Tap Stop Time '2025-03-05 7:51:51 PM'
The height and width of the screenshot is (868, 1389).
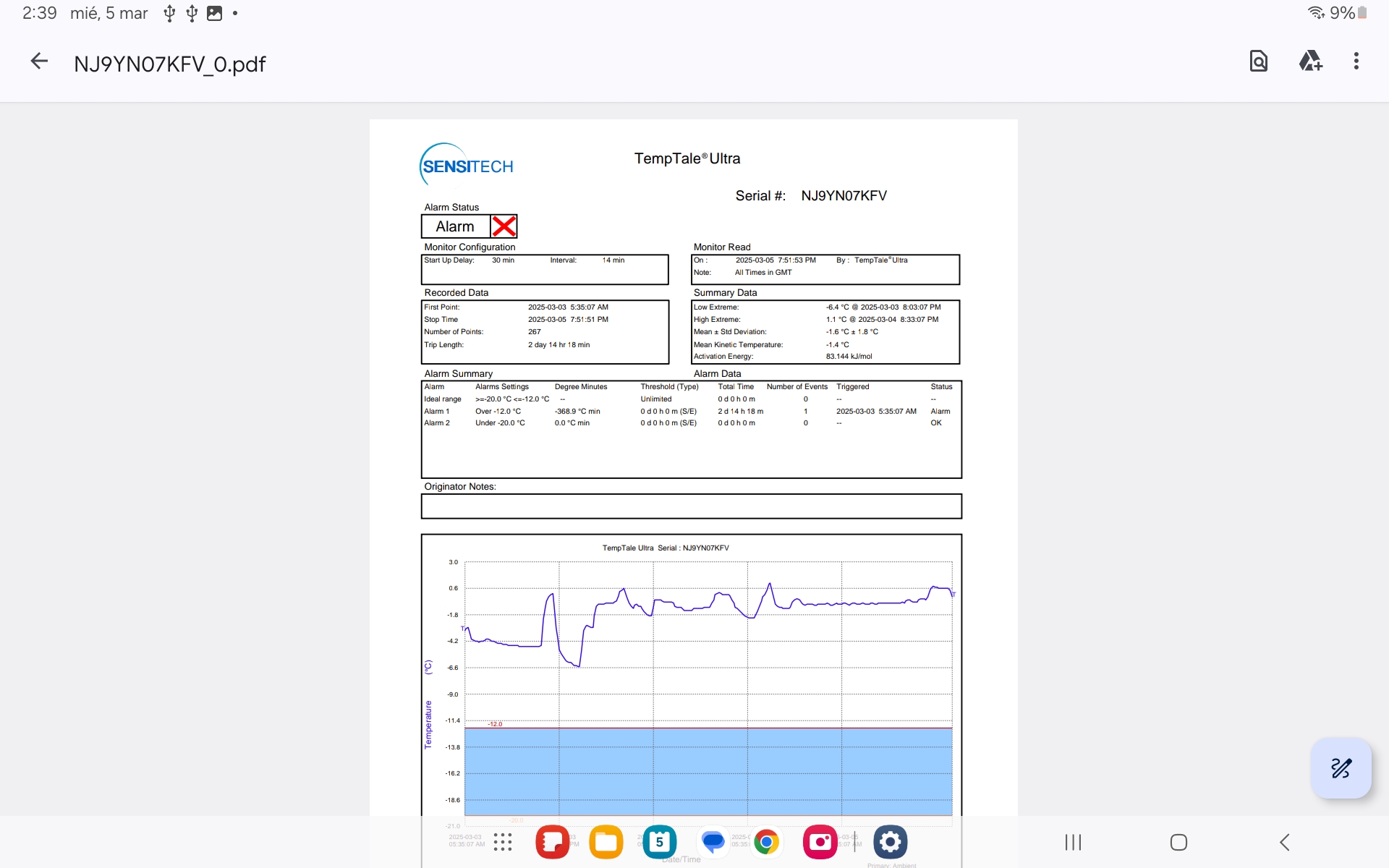568,320
